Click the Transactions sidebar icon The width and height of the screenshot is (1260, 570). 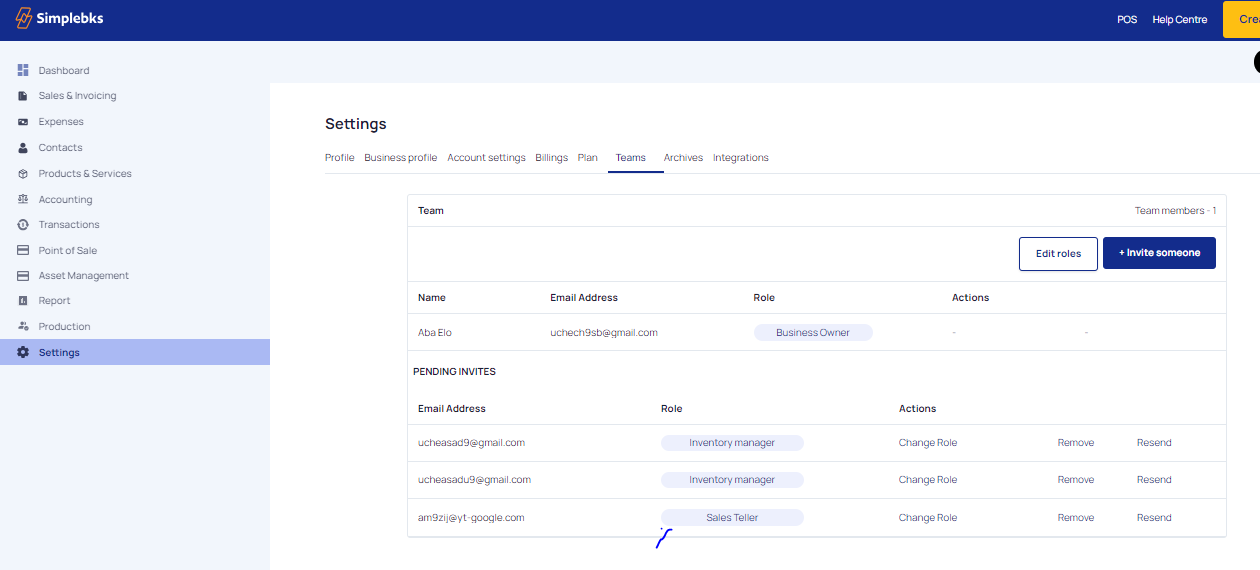(x=23, y=225)
